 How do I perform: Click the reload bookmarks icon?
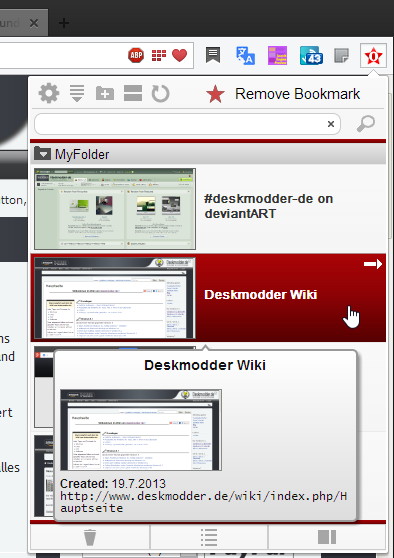[161, 94]
